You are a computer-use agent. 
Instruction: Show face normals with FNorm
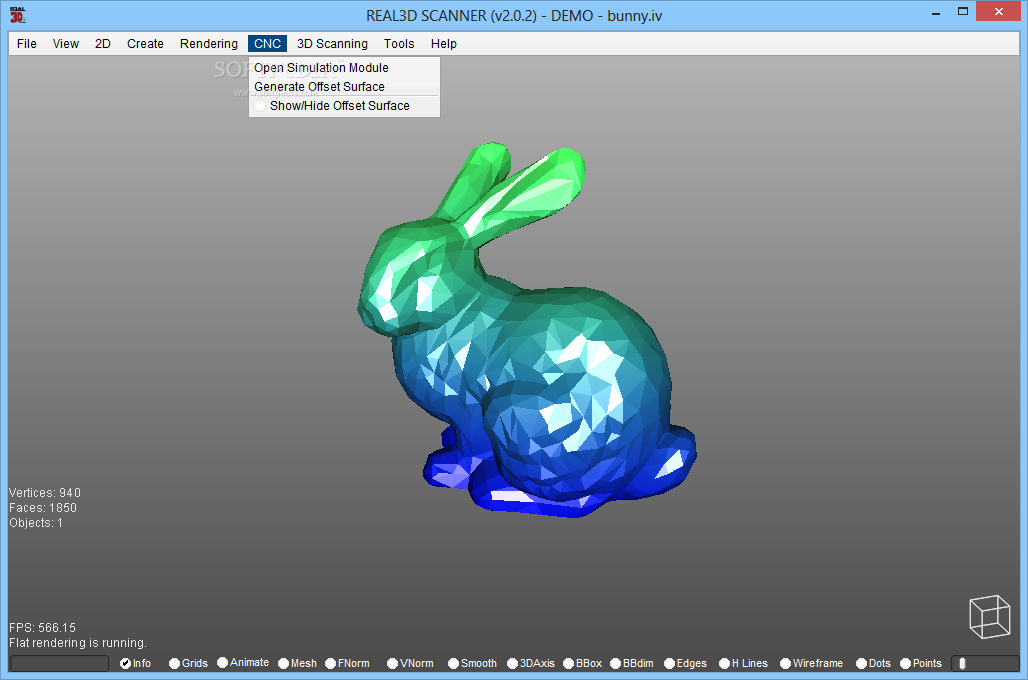(347, 663)
